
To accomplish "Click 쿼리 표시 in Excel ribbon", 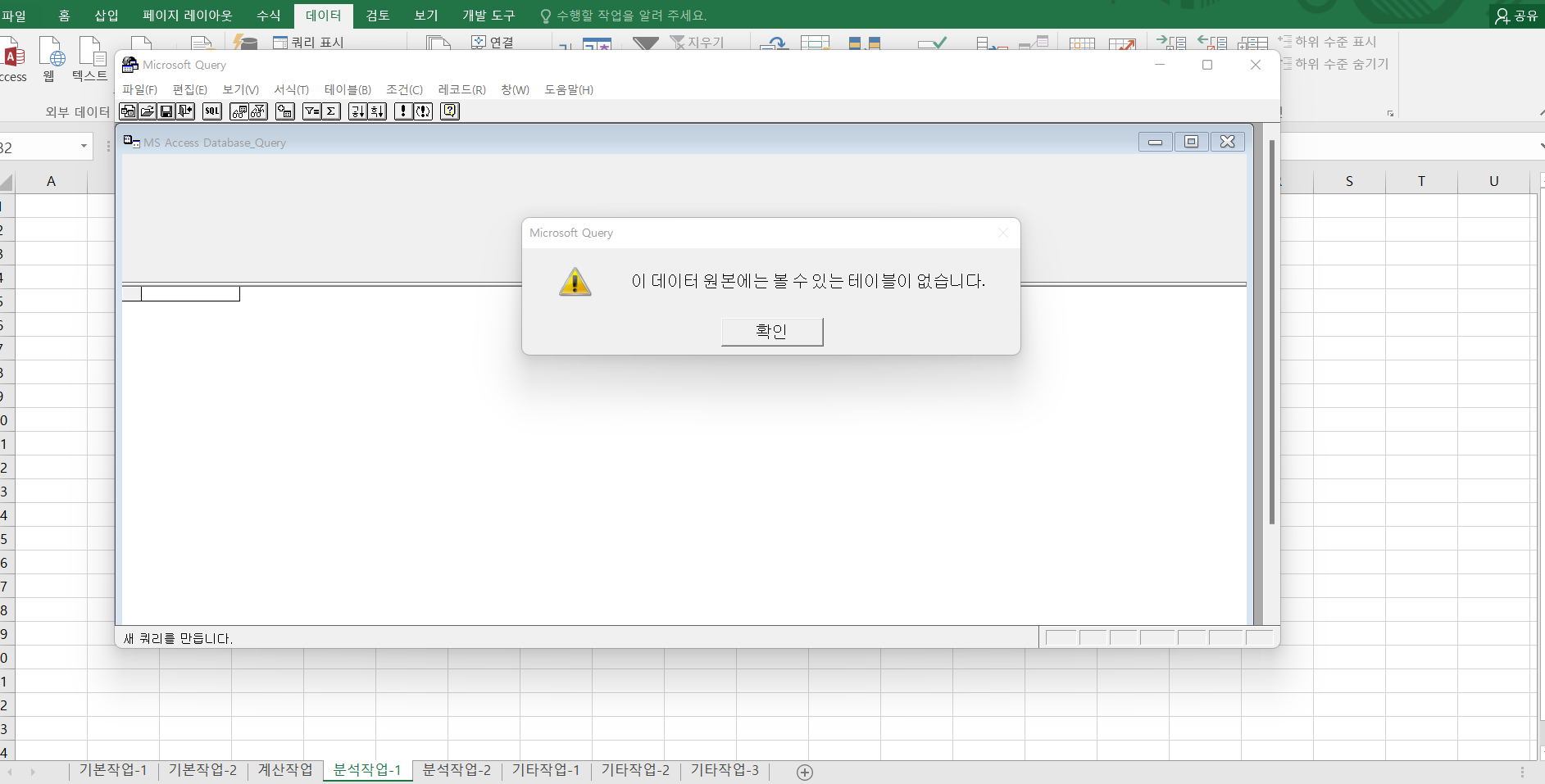I will click(309, 42).
